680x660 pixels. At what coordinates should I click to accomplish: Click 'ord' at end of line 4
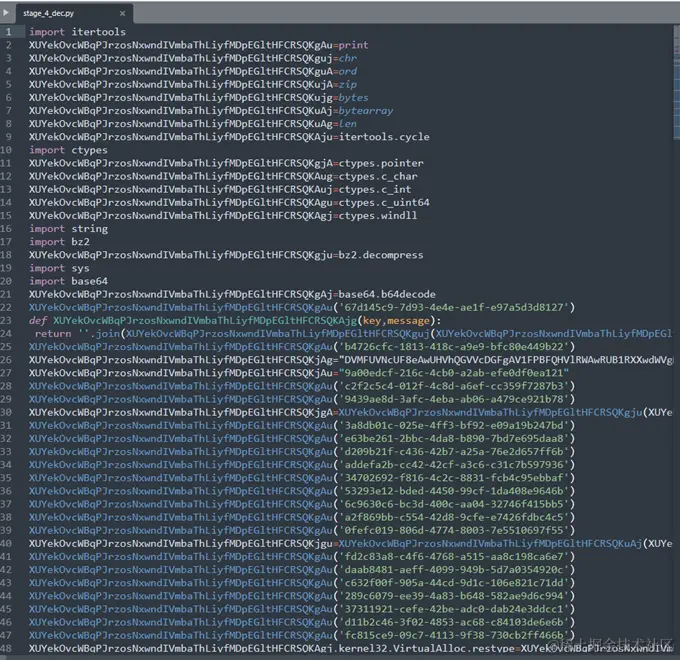pyautogui.click(x=347, y=71)
